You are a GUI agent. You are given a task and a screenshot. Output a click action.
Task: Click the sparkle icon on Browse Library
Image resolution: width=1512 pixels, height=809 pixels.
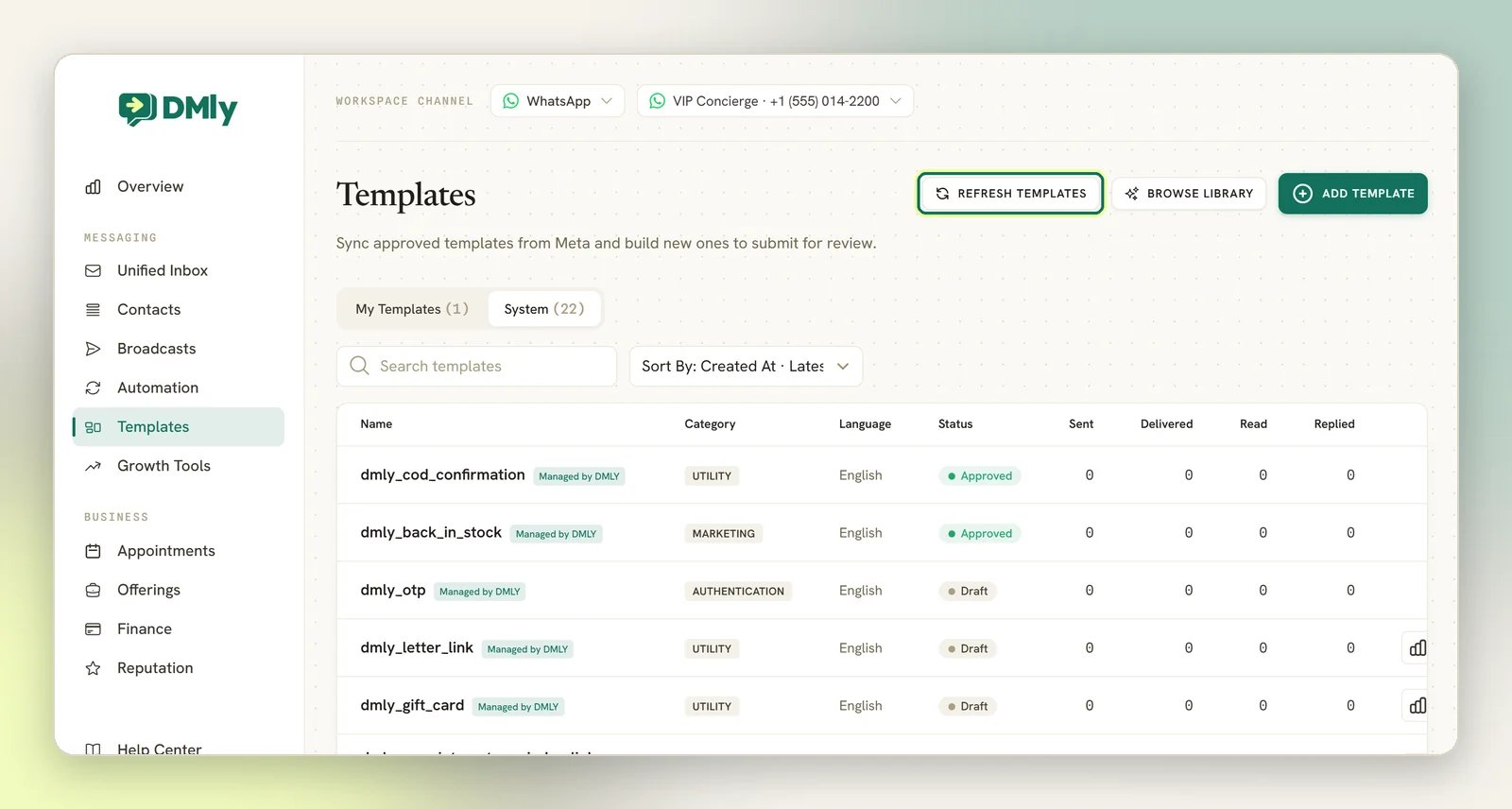(x=1132, y=194)
